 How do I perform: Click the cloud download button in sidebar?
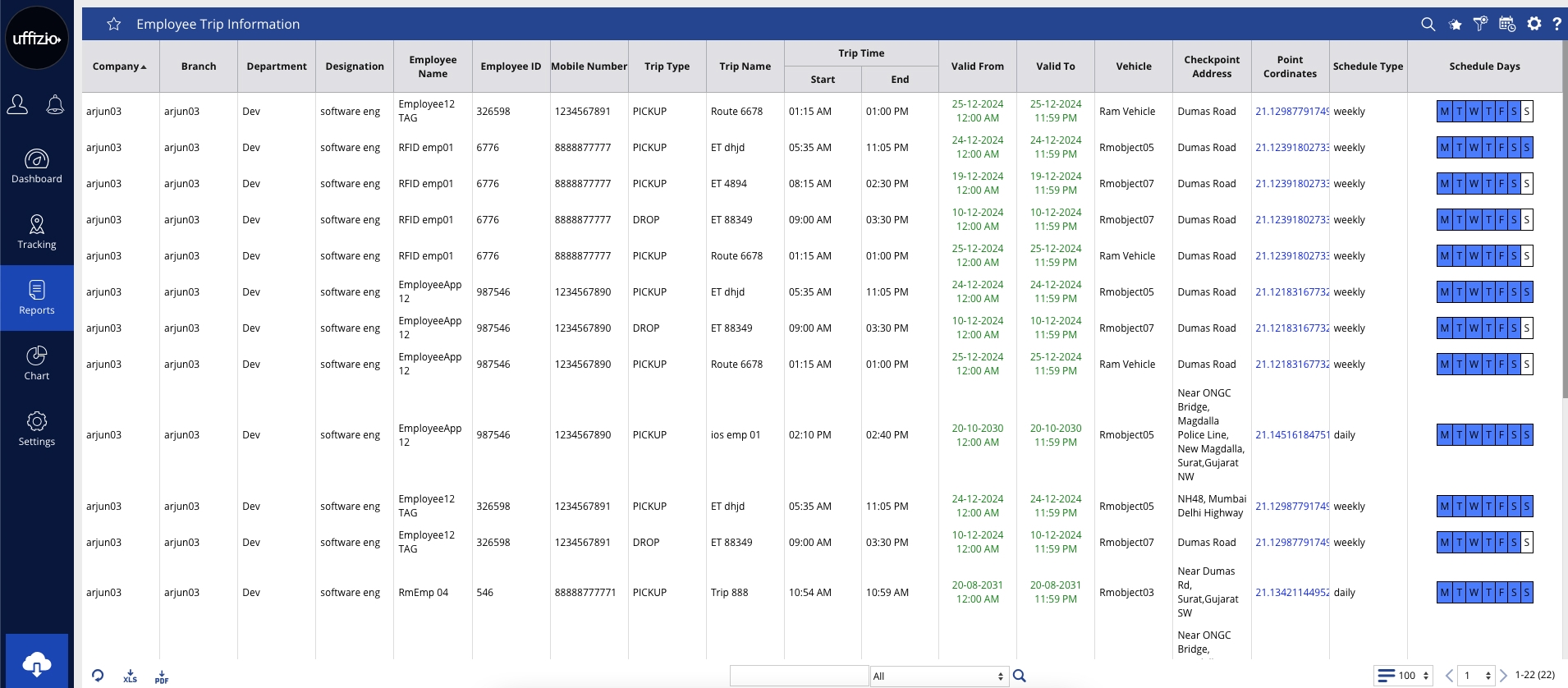coord(37,663)
